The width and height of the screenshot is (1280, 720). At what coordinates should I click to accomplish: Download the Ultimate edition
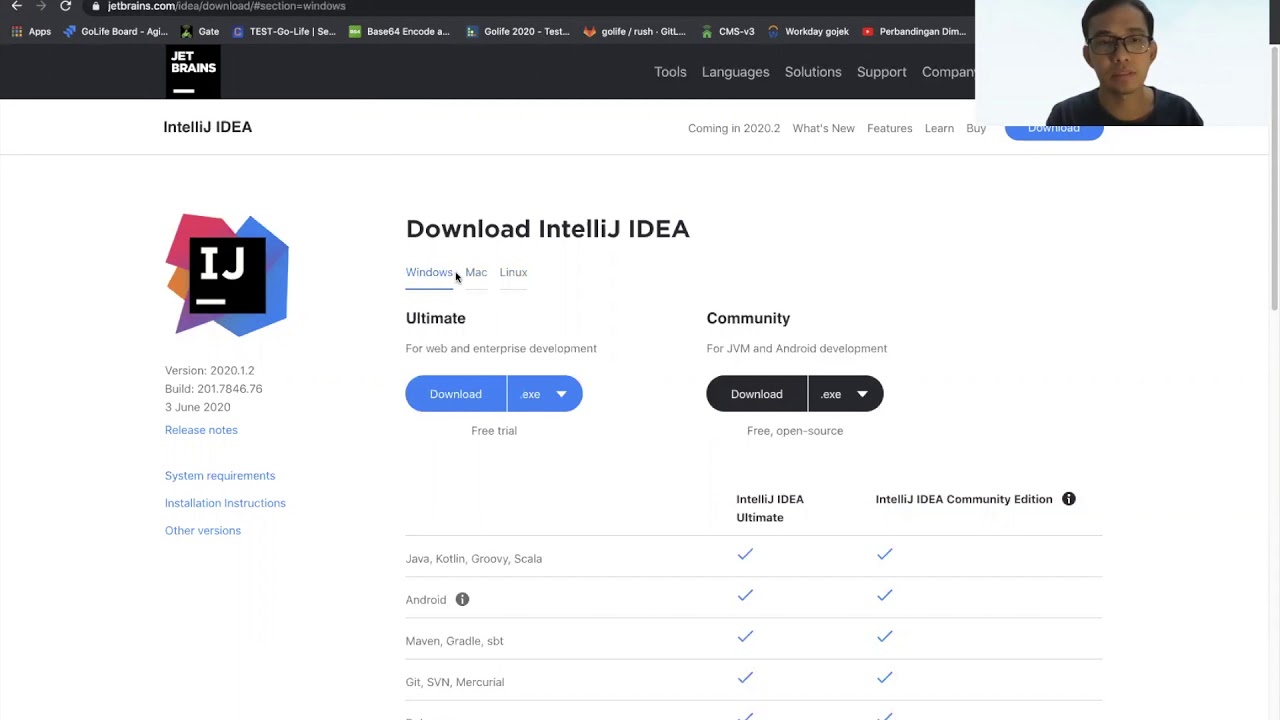(x=456, y=394)
